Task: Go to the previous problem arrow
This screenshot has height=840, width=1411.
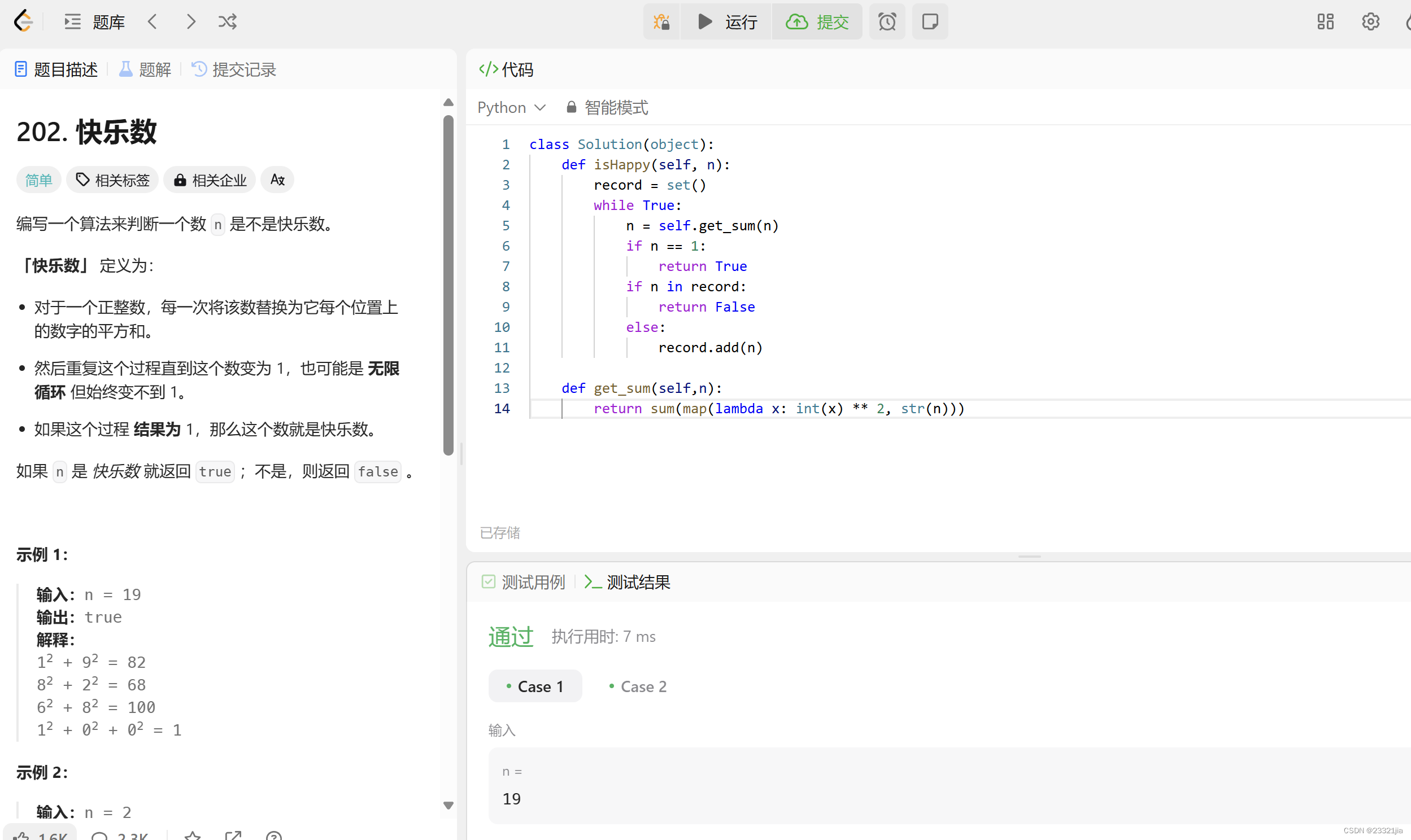Action: tap(152, 21)
